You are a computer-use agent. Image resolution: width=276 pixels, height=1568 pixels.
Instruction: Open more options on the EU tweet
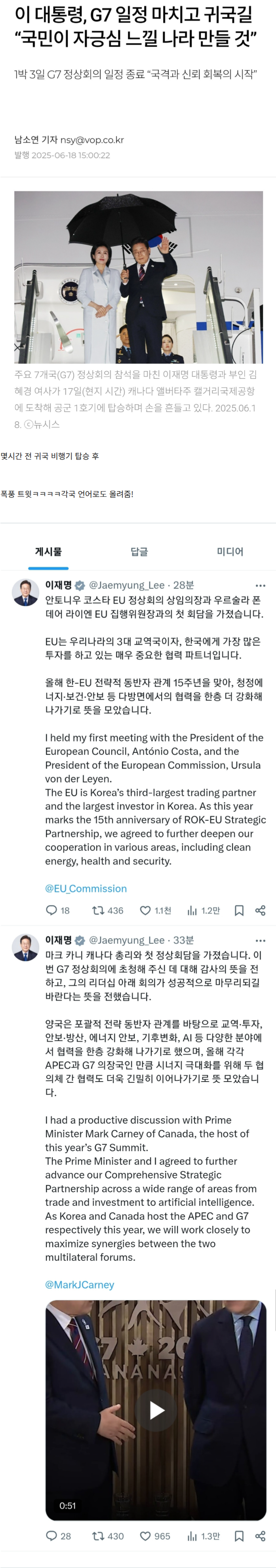[x=260, y=586]
